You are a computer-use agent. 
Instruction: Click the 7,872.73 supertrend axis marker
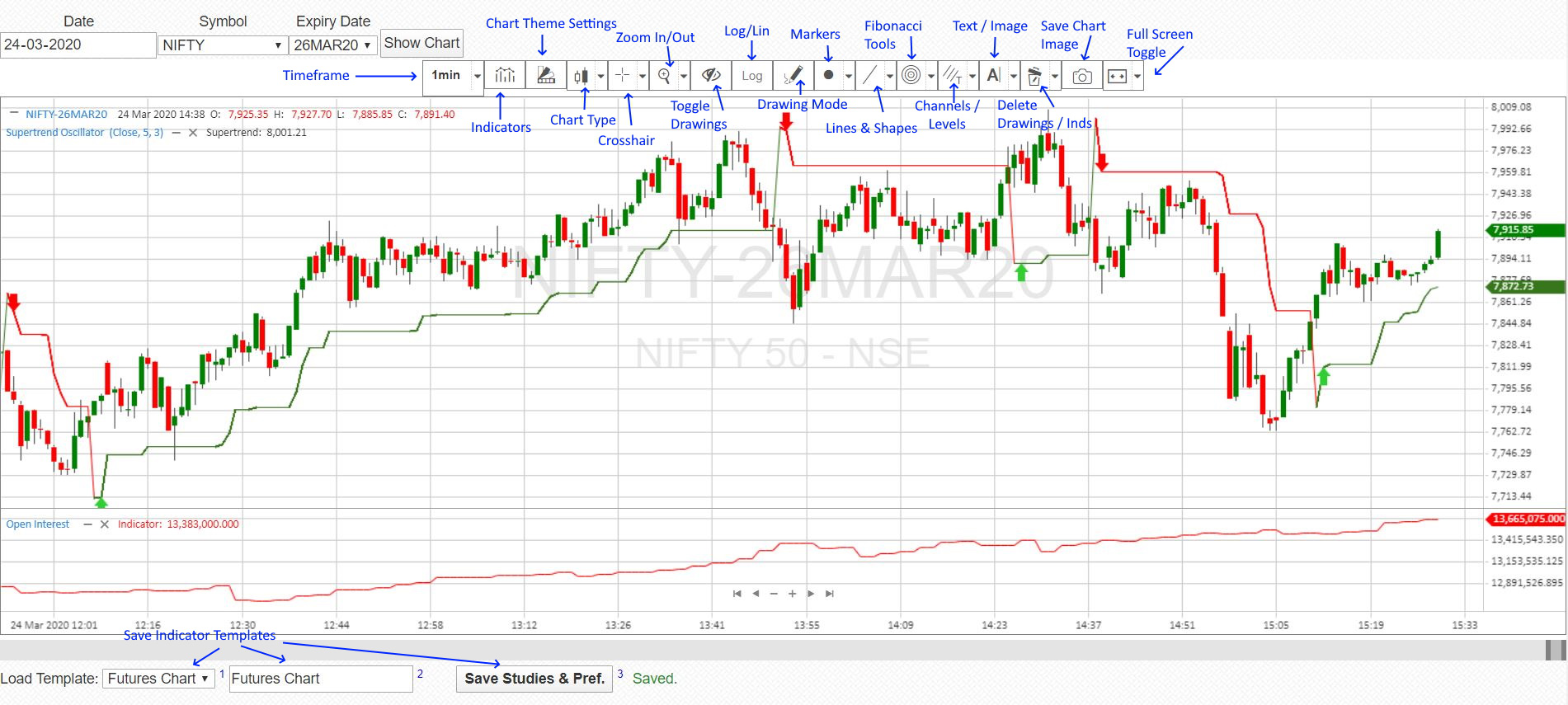click(x=1524, y=286)
